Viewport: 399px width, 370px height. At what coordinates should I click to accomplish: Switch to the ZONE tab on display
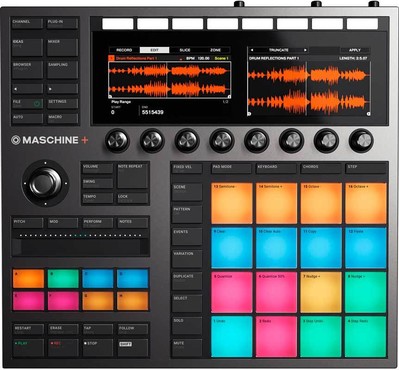(x=215, y=50)
